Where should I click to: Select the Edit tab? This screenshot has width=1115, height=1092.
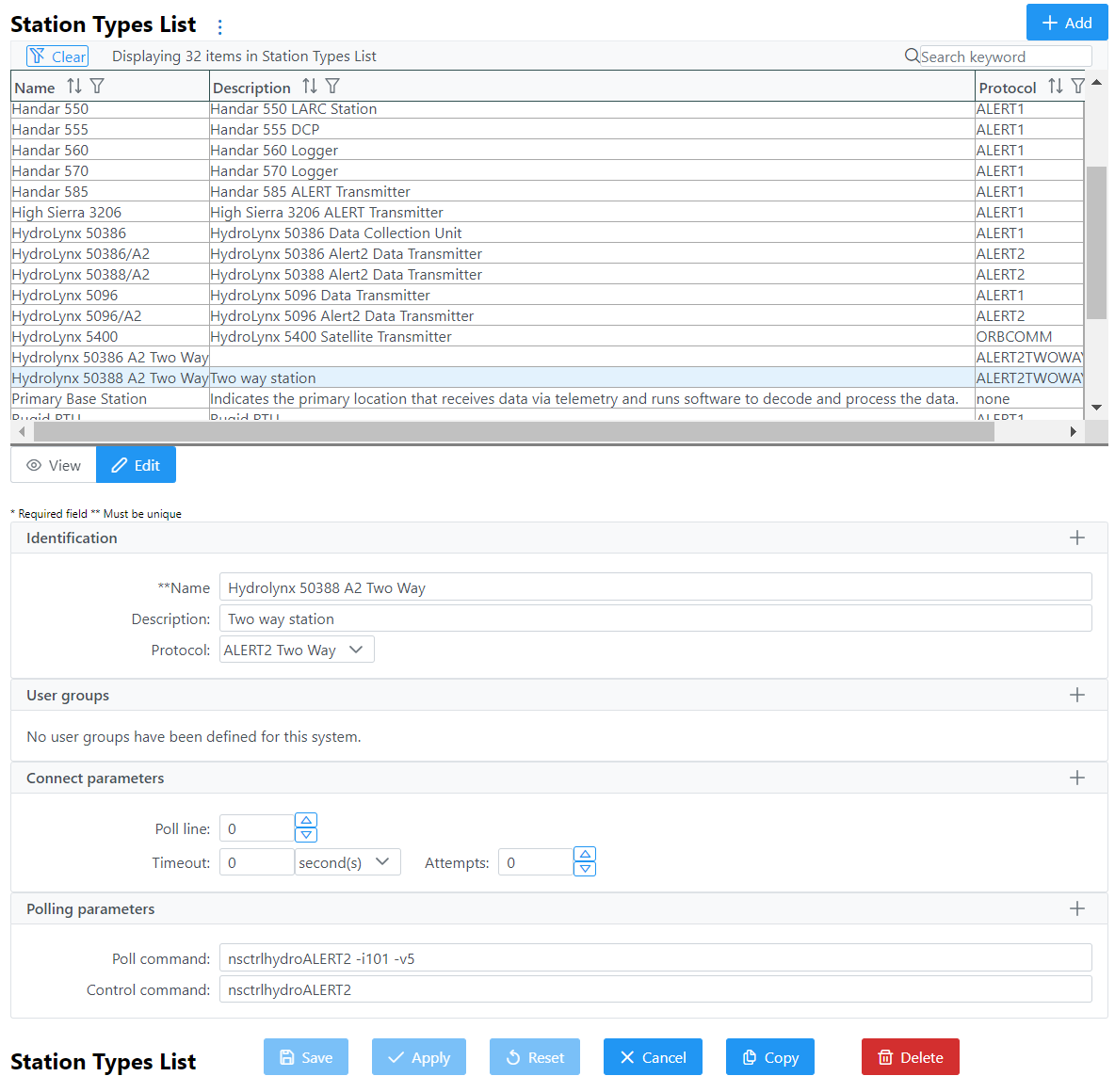(x=136, y=465)
